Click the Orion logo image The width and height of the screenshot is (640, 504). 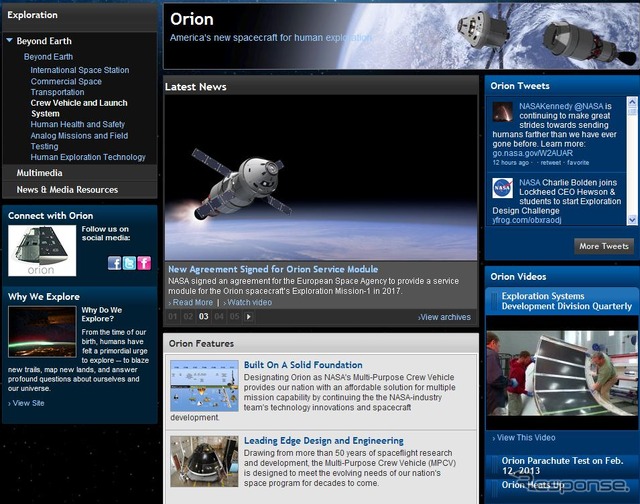(42, 251)
